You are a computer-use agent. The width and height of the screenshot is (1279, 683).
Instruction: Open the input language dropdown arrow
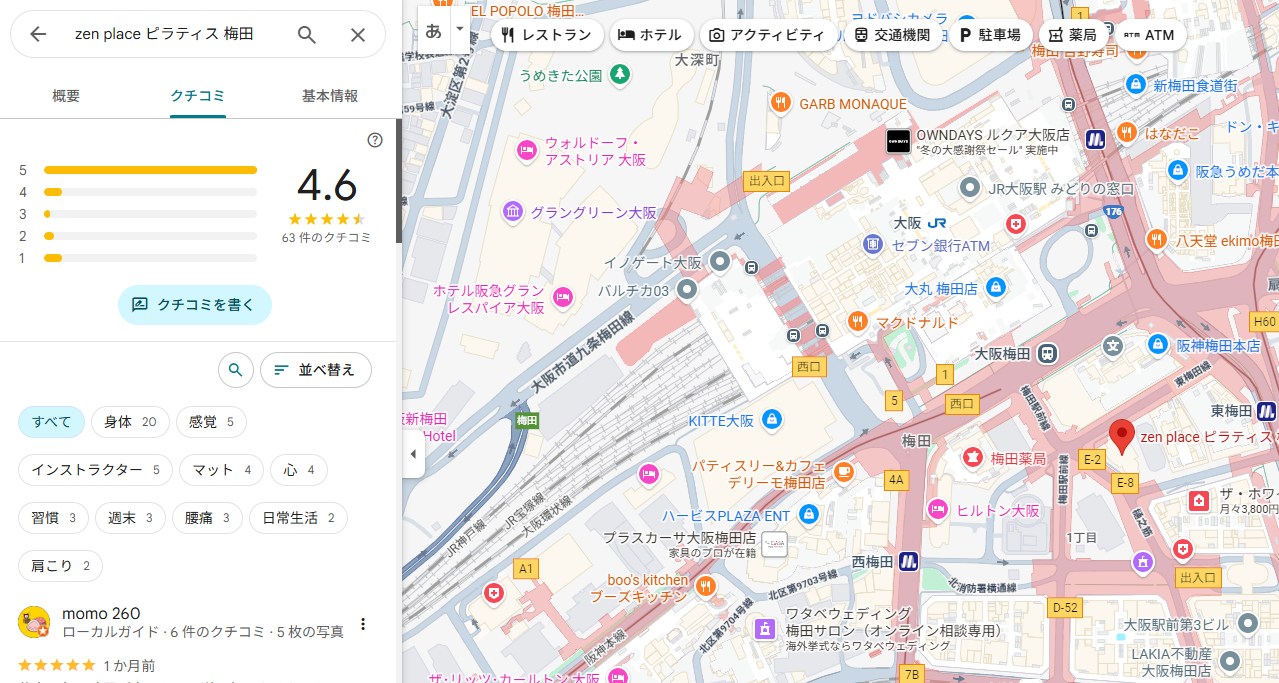pos(460,30)
